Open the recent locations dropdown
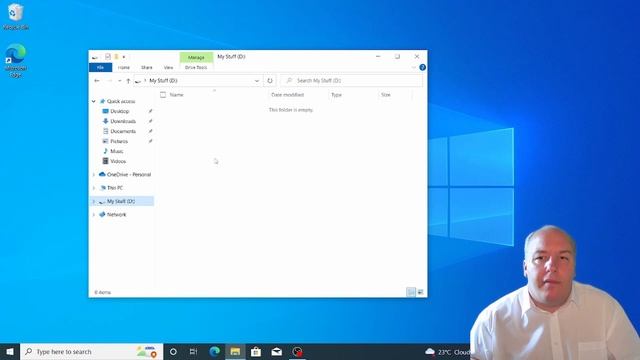This screenshot has width=640, height=360. click(120, 81)
